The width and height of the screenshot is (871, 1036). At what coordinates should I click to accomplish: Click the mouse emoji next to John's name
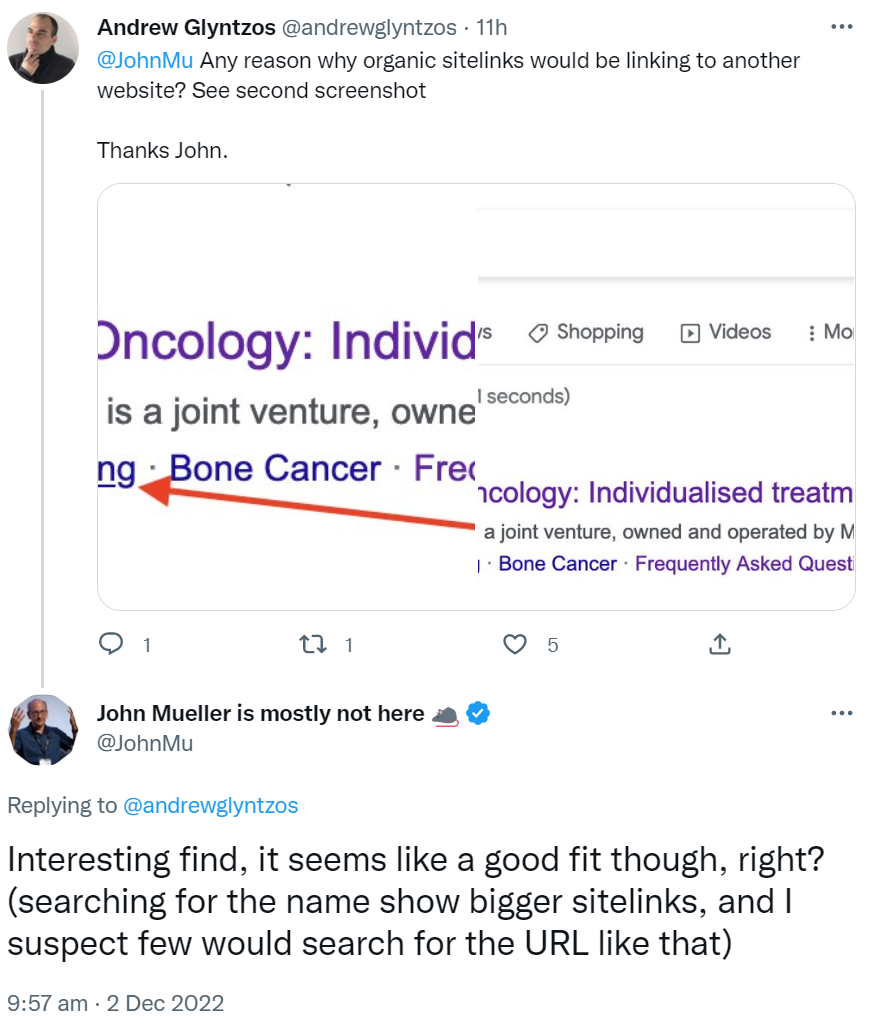[x=445, y=714]
